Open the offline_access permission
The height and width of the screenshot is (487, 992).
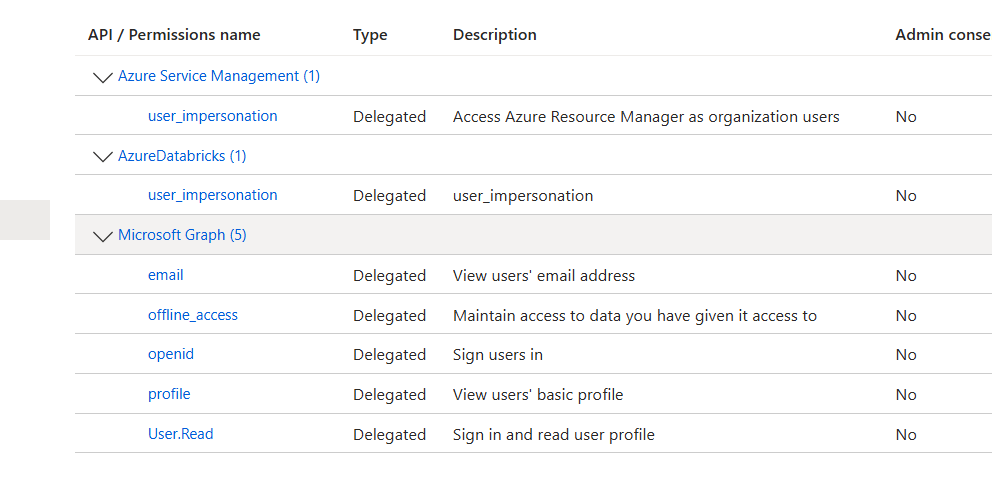[x=193, y=315]
